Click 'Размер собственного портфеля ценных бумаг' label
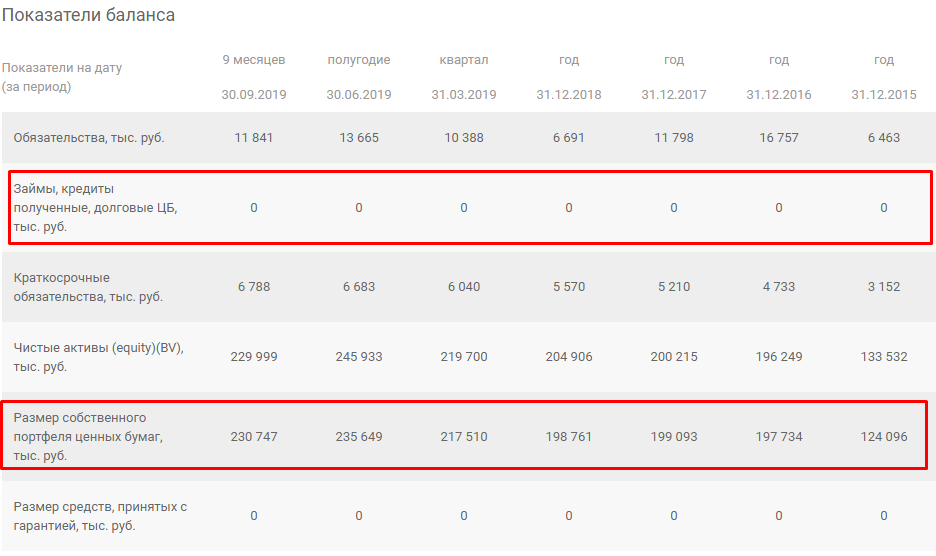 click(88, 437)
